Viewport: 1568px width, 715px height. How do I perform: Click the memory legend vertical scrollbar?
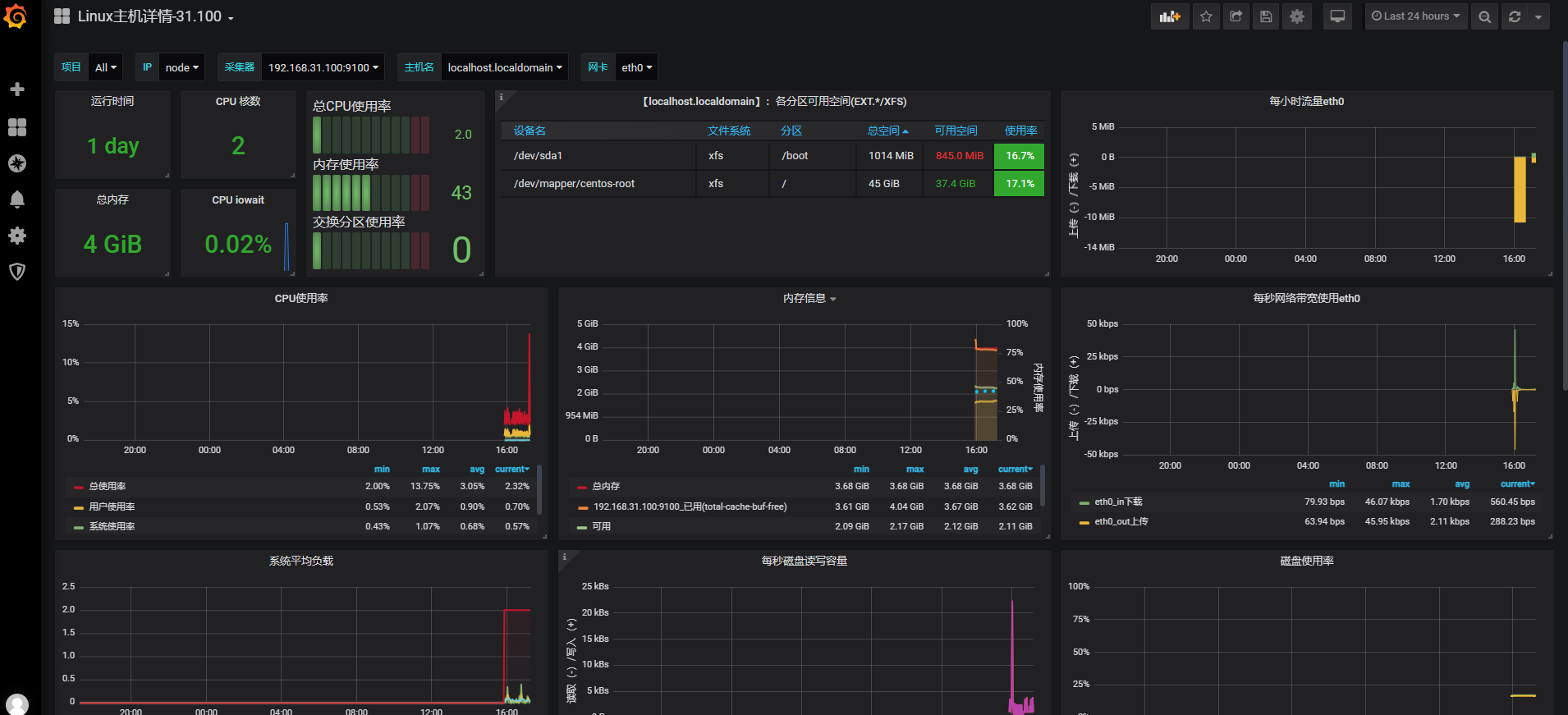(1042, 487)
